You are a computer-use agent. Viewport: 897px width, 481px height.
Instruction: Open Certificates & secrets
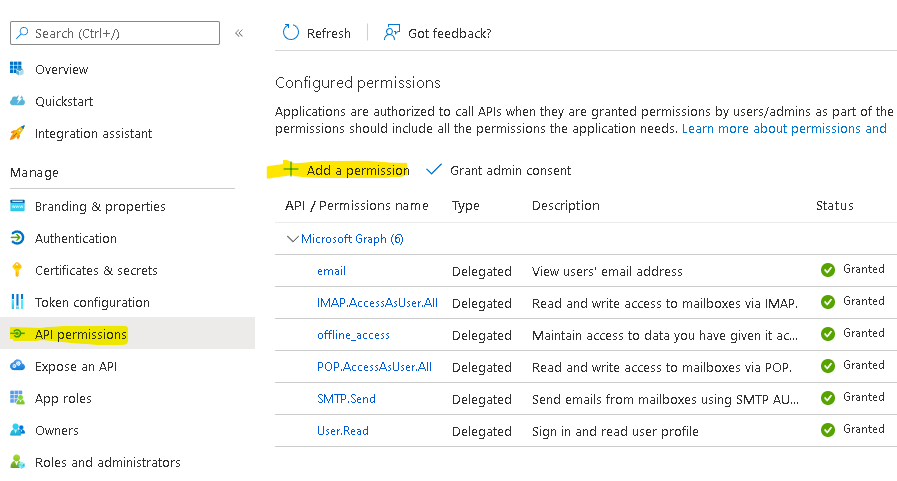(96, 271)
